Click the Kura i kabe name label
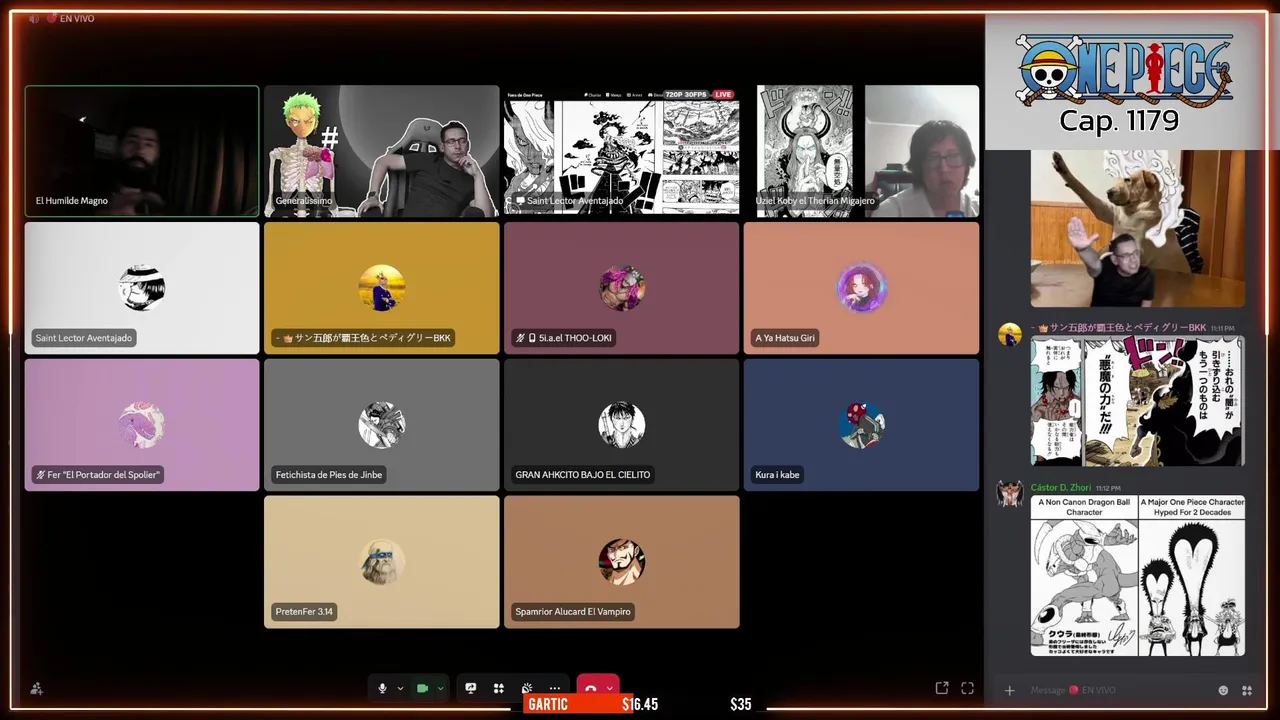1280x720 pixels. click(777, 475)
